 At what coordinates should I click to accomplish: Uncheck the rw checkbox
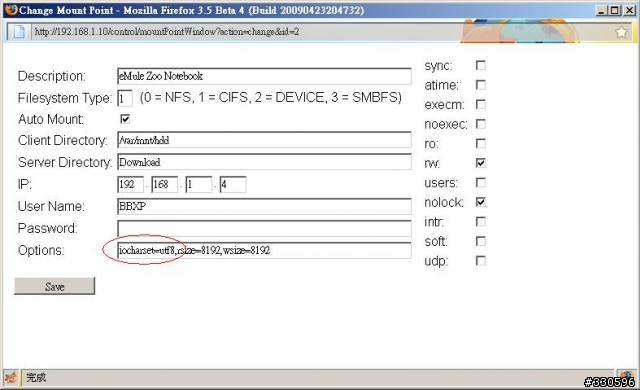(481, 163)
